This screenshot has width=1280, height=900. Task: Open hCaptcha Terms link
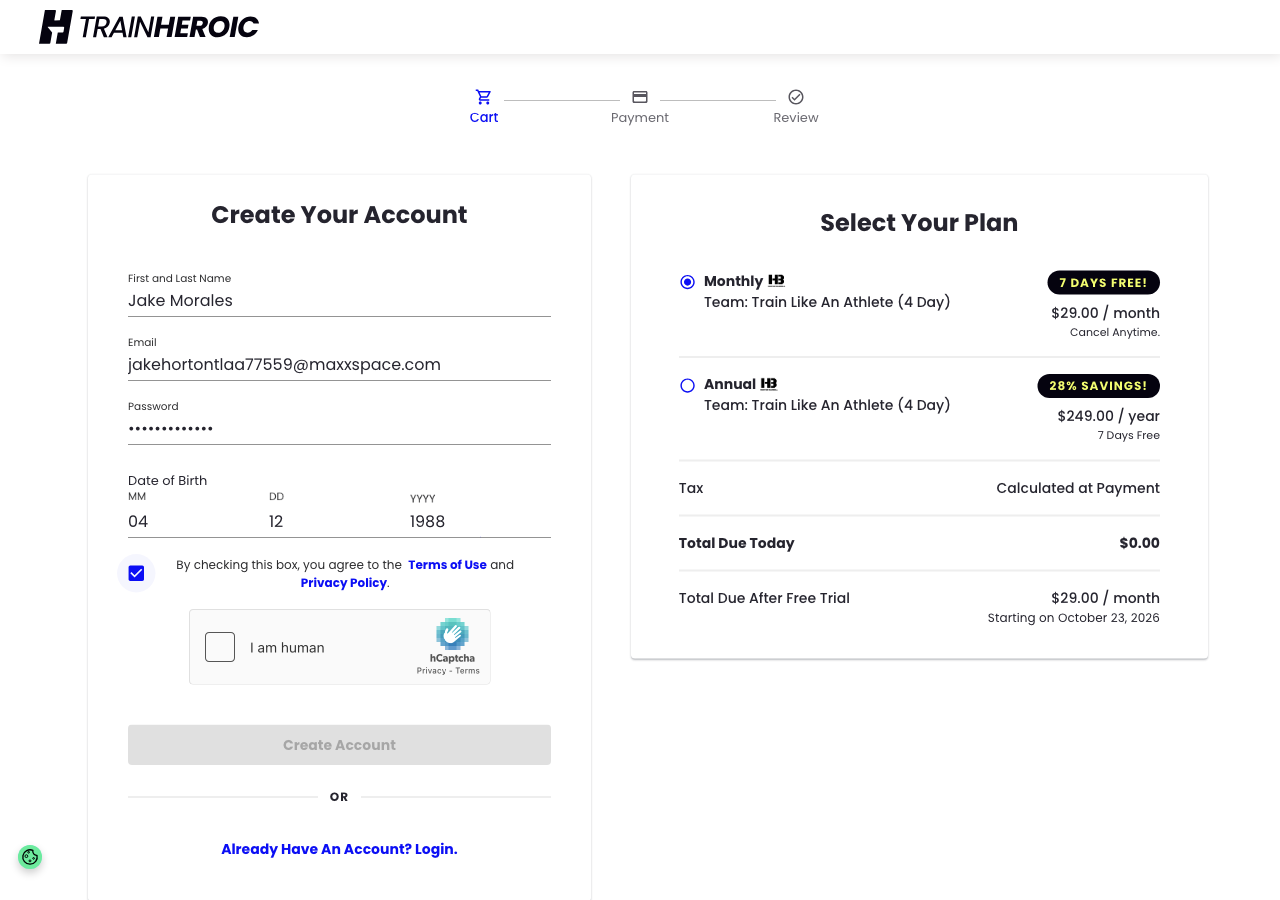468,671
